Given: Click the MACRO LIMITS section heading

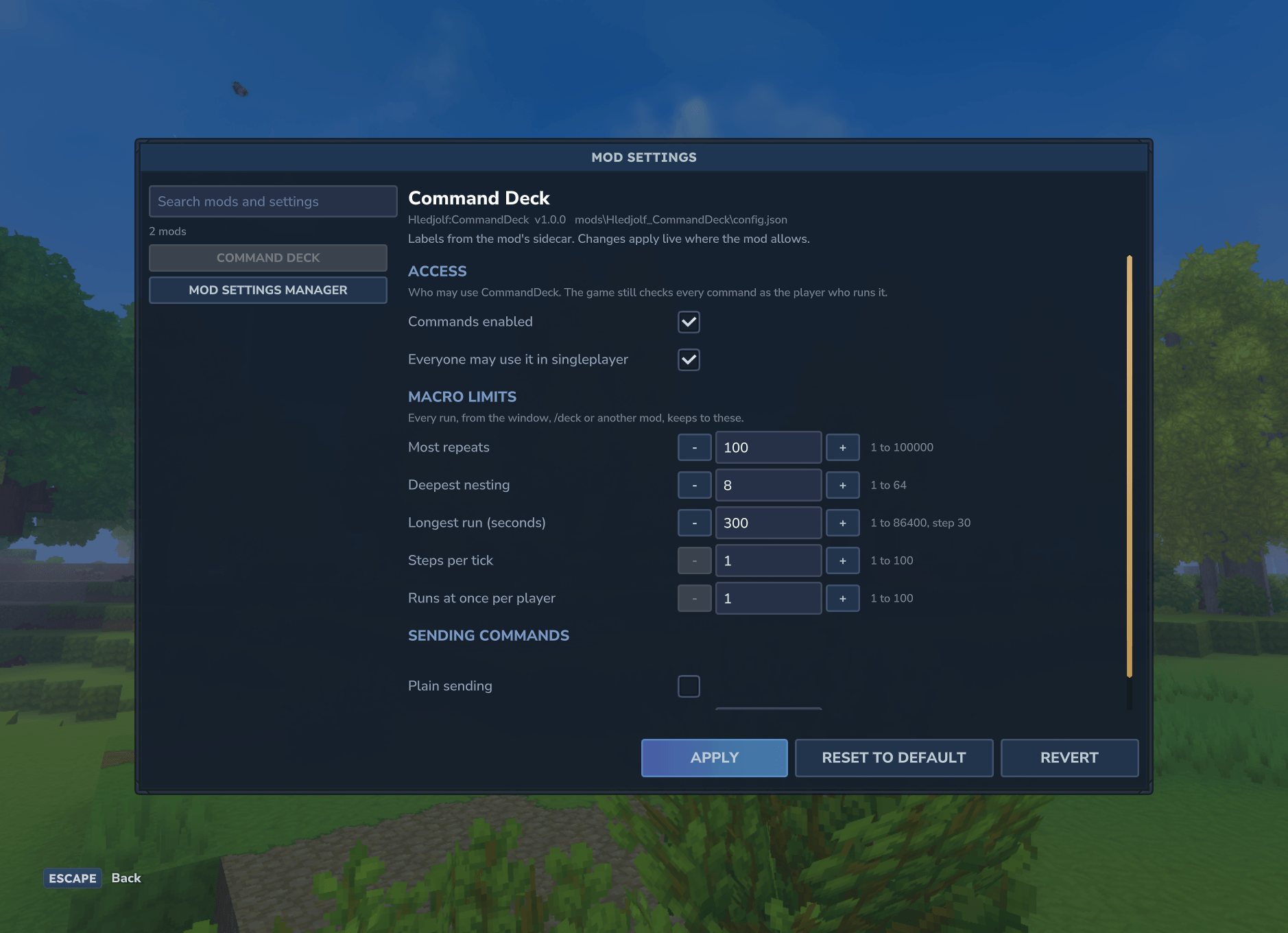Looking at the screenshot, I should point(462,397).
